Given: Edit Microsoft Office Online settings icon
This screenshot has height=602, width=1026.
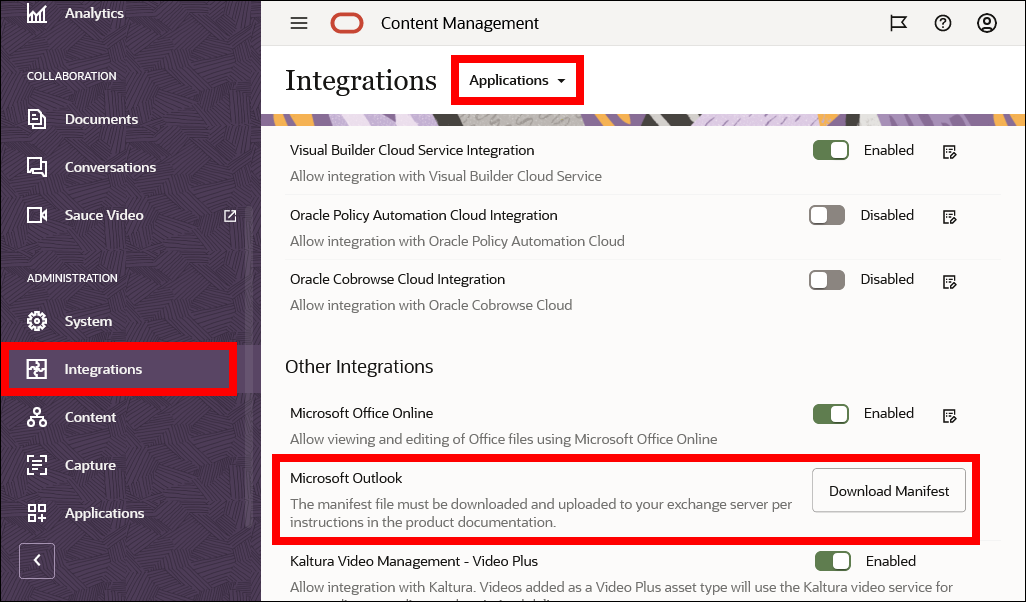Looking at the screenshot, I should point(949,415).
